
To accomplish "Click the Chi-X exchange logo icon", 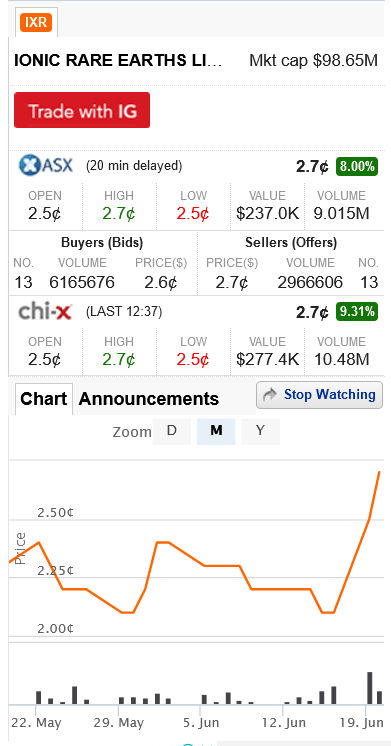I will pyautogui.click(x=45, y=312).
